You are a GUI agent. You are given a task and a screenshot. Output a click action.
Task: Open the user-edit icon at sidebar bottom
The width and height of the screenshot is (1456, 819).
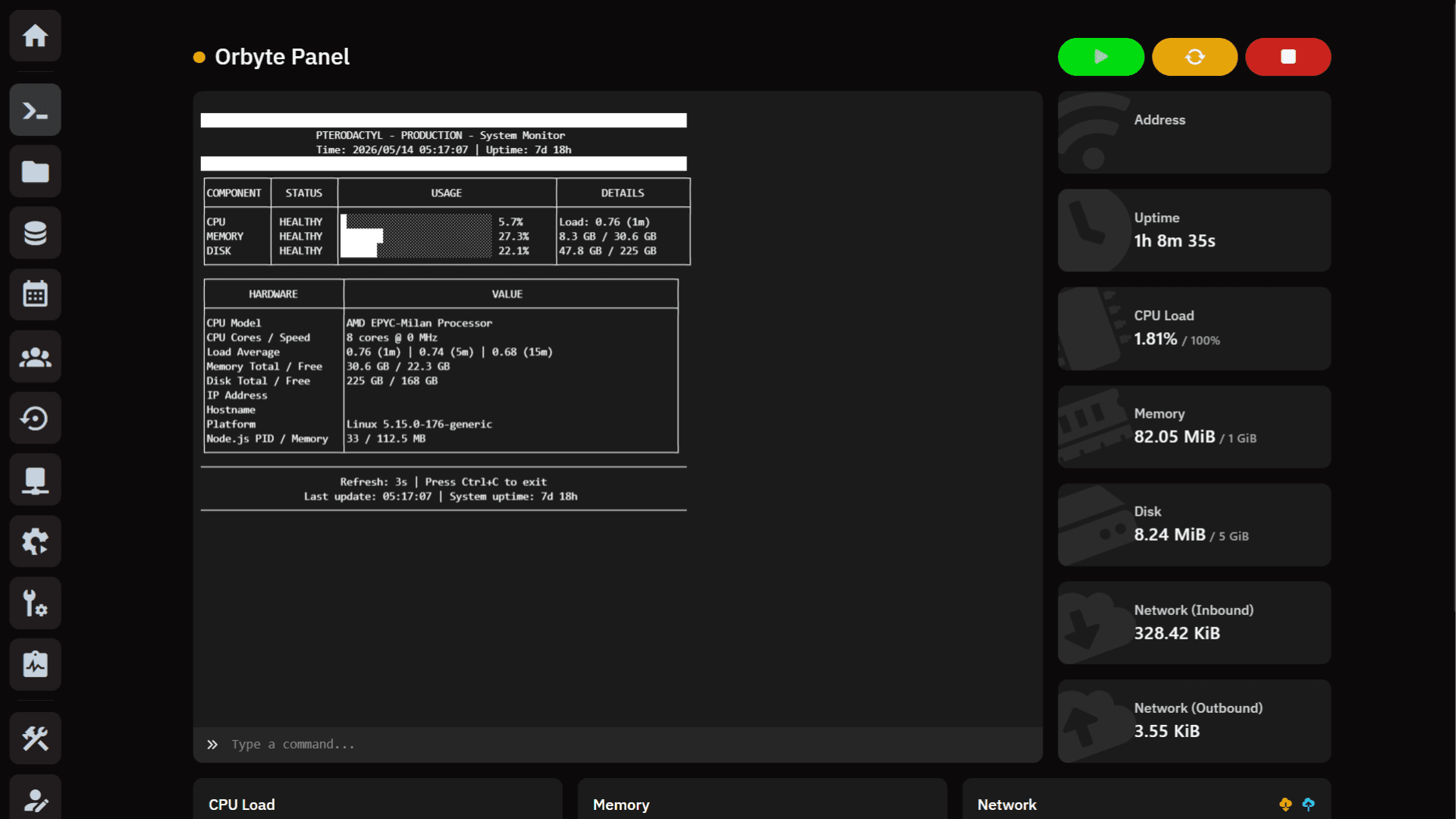[x=35, y=798]
